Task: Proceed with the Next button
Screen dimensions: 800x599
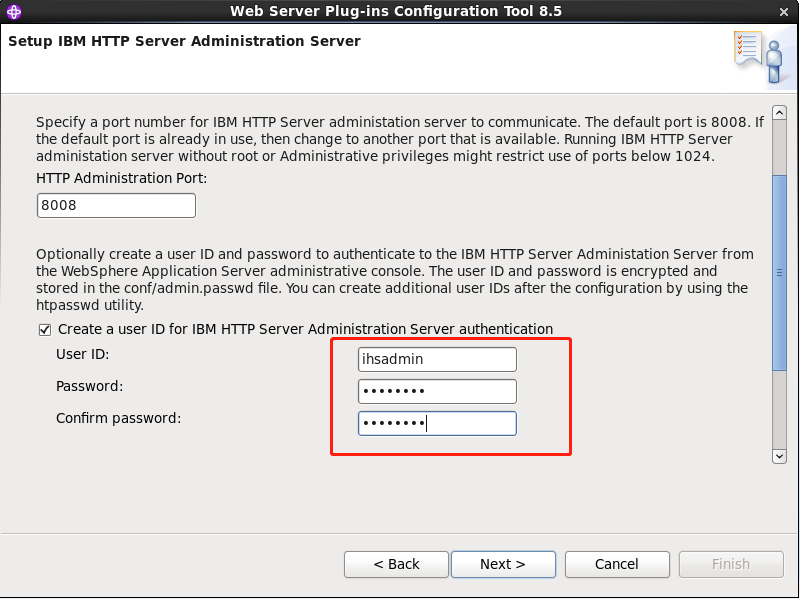Action: click(x=503, y=564)
